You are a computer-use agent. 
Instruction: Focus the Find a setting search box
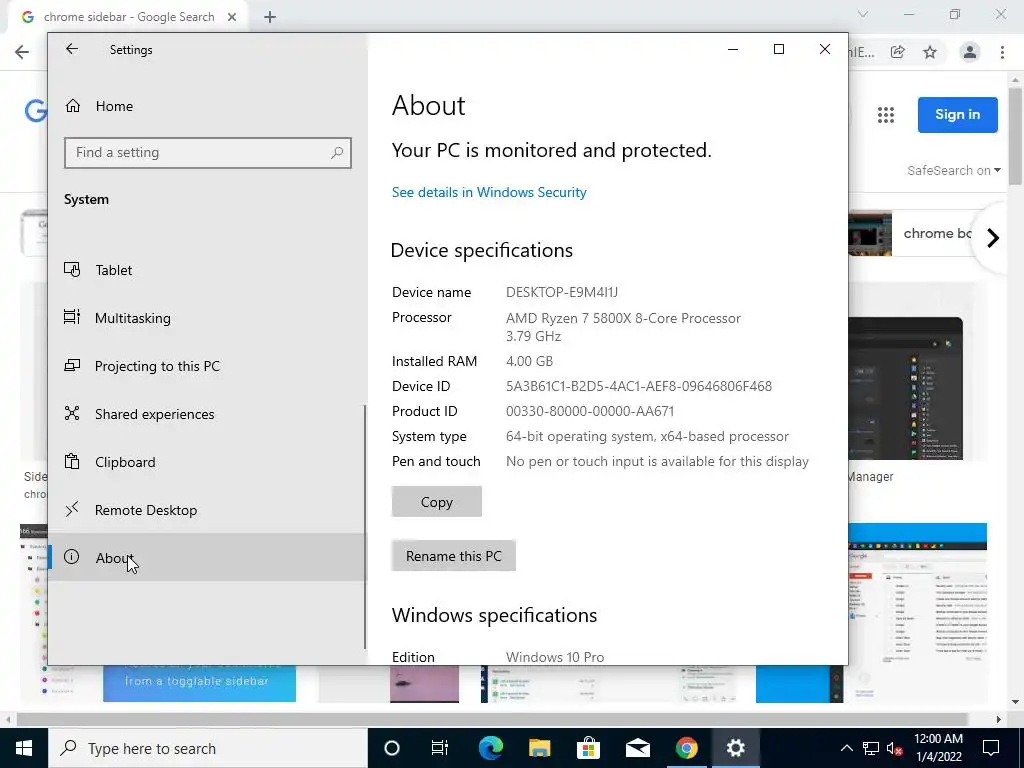click(208, 152)
